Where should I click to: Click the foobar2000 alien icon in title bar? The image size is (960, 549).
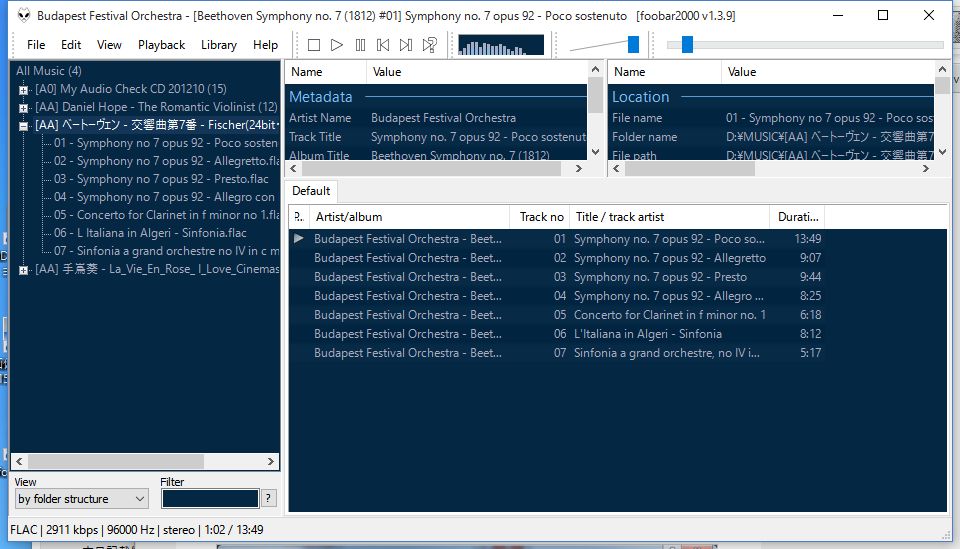pos(23,15)
